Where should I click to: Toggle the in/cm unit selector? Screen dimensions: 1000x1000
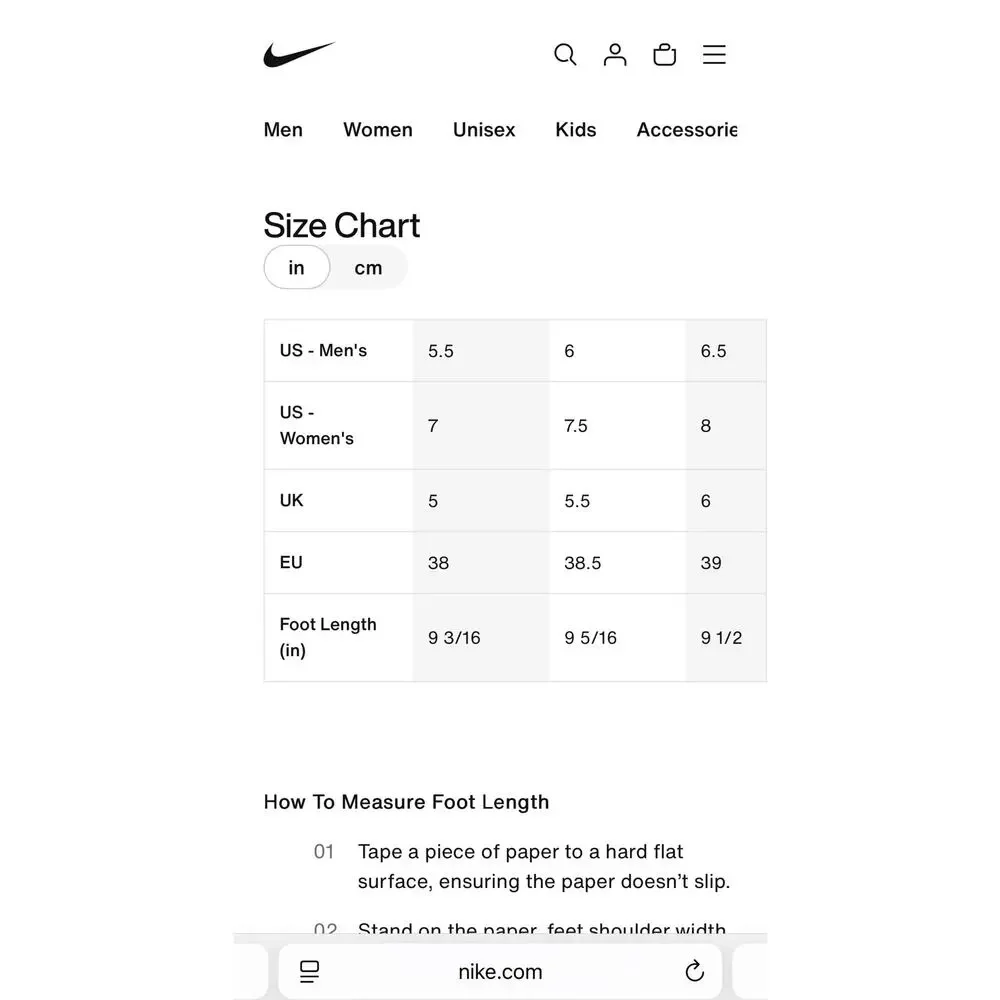tap(335, 267)
